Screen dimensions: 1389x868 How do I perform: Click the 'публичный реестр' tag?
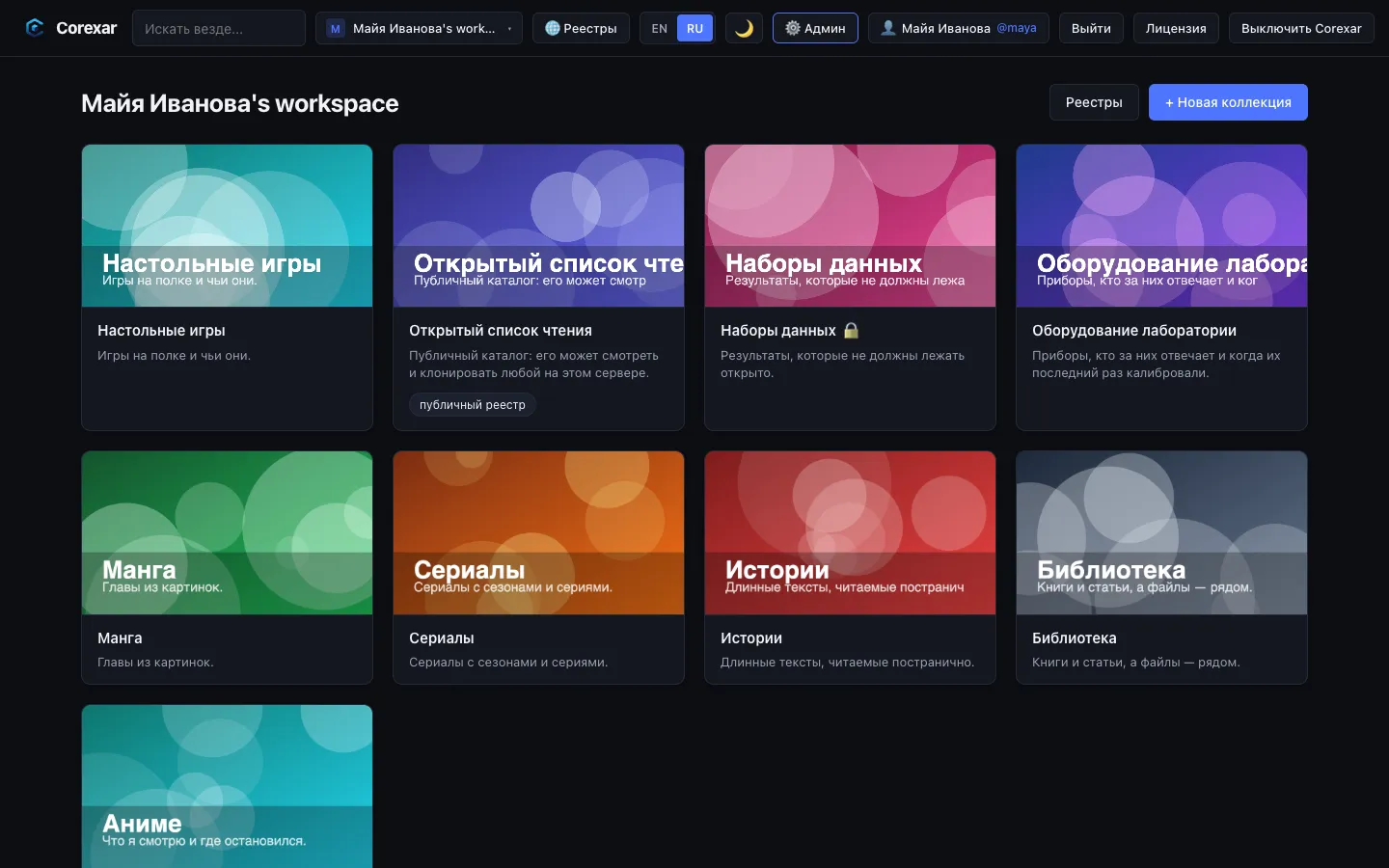coord(473,405)
